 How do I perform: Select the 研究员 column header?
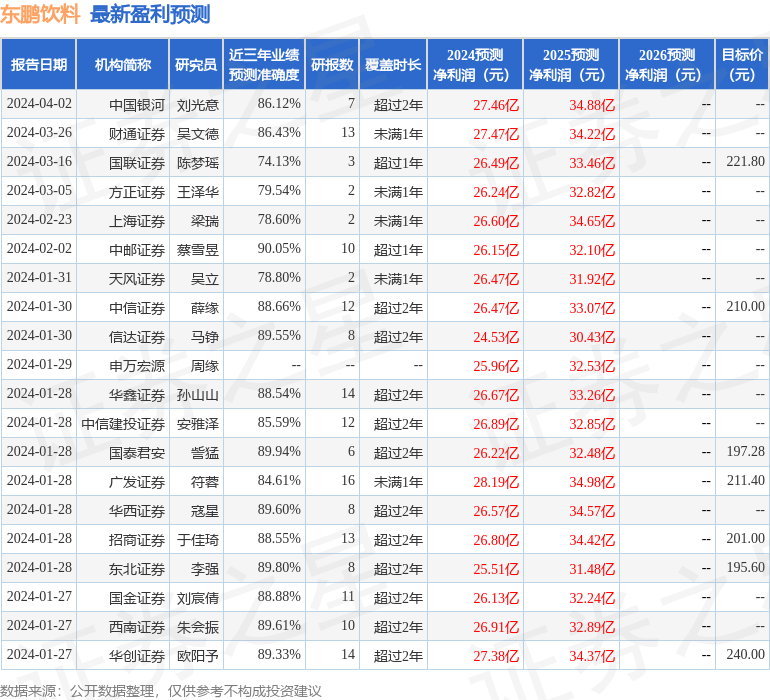(x=196, y=64)
